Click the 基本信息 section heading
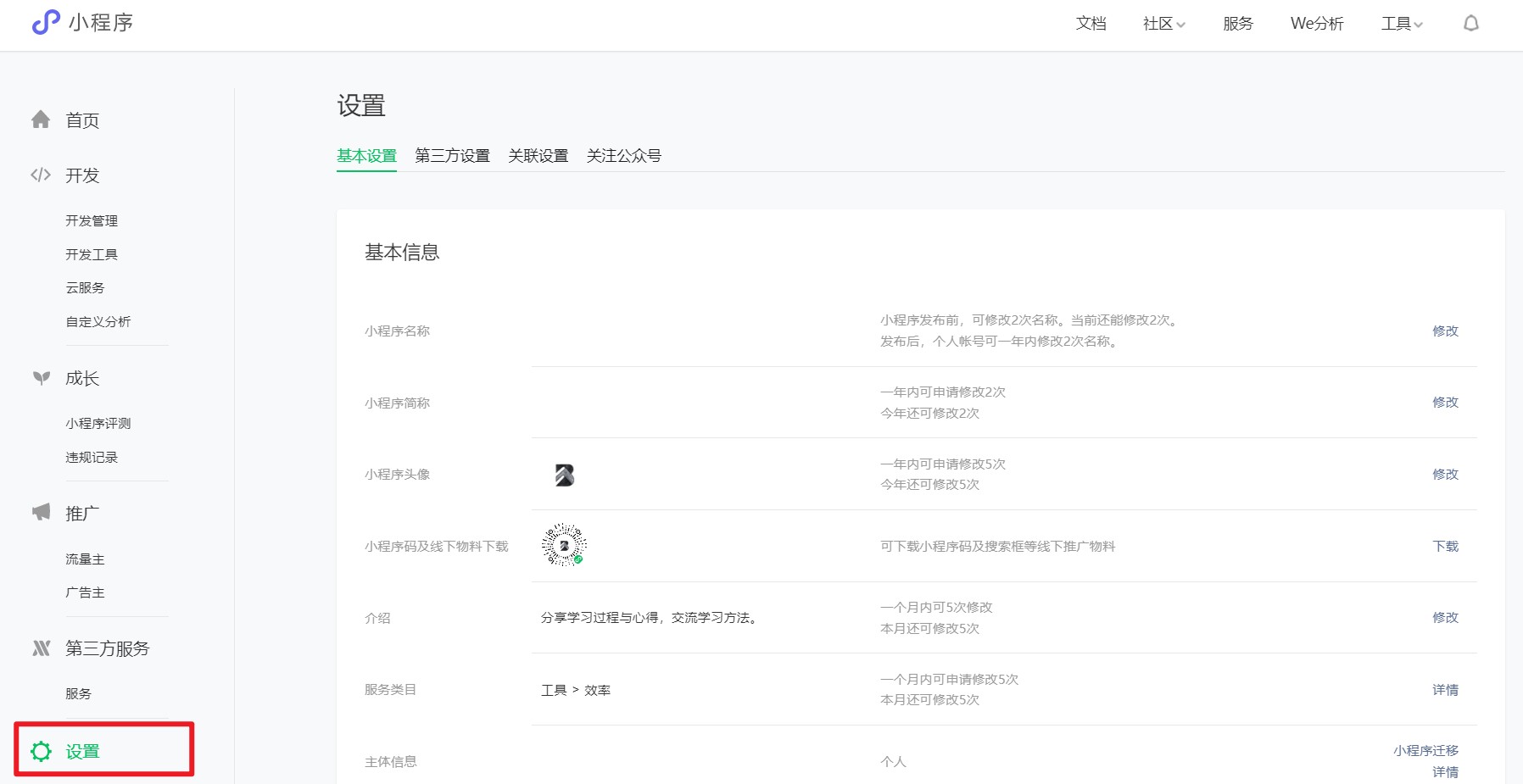The height and width of the screenshot is (784, 1523). 402,252
